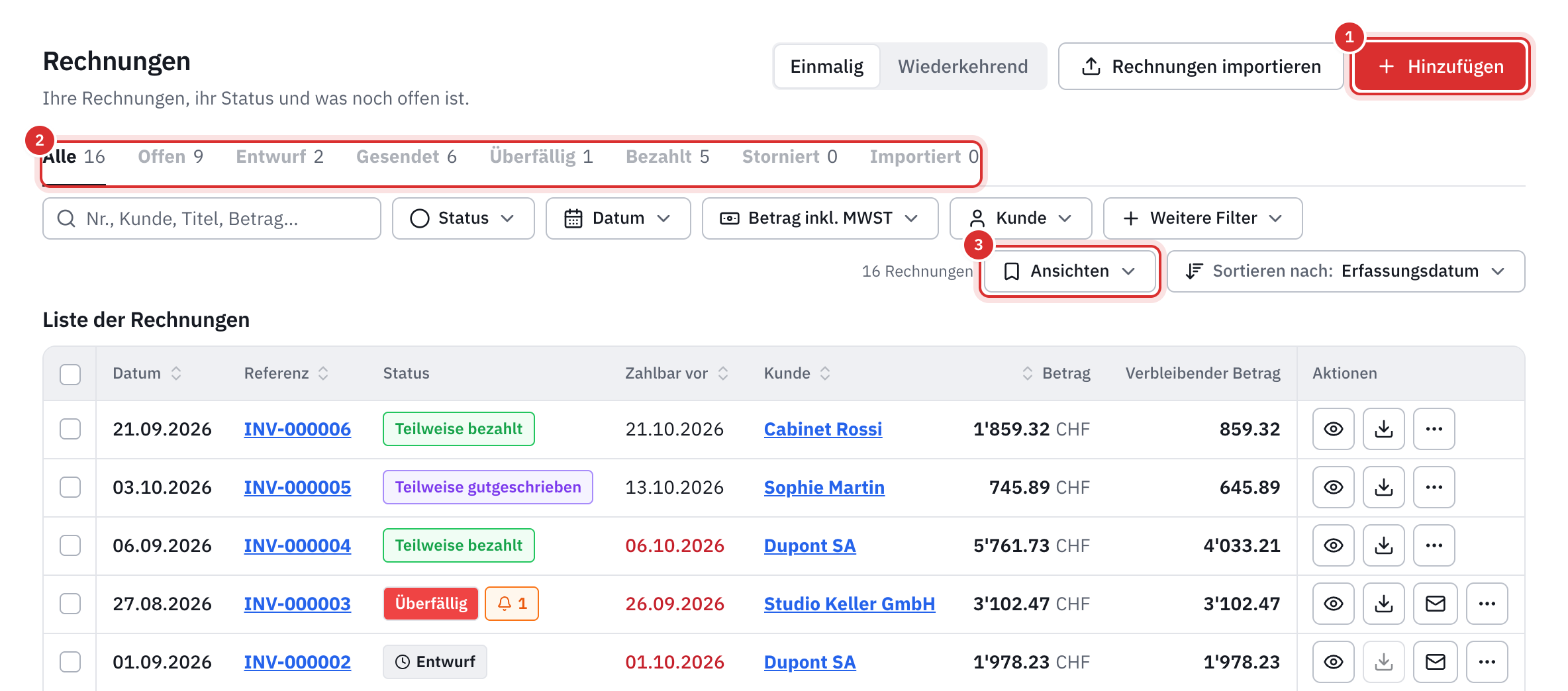Open the Ansichten dropdown

(x=1069, y=271)
